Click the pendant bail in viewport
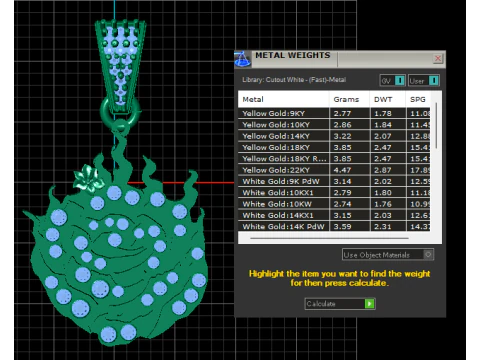This screenshot has width=480, height=360. 120,65
